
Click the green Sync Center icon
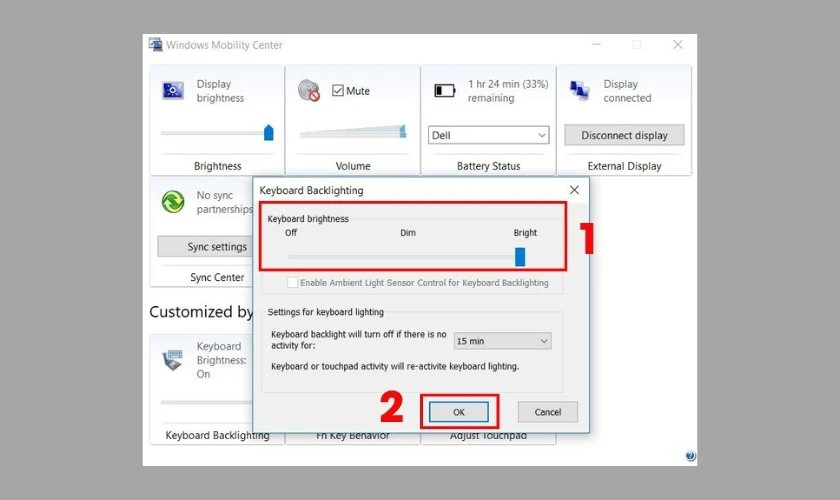(173, 202)
